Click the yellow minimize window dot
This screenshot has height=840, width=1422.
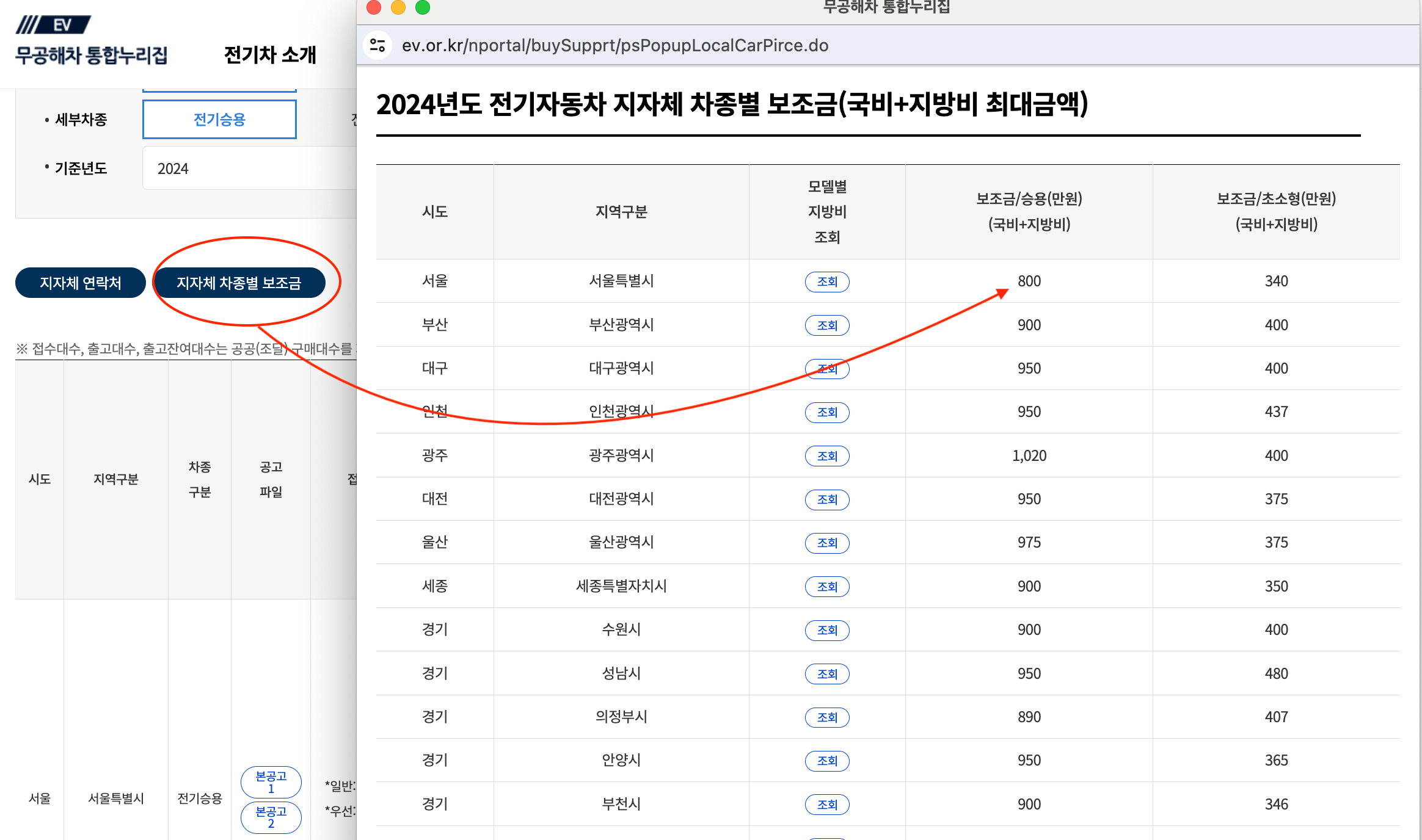(398, 7)
